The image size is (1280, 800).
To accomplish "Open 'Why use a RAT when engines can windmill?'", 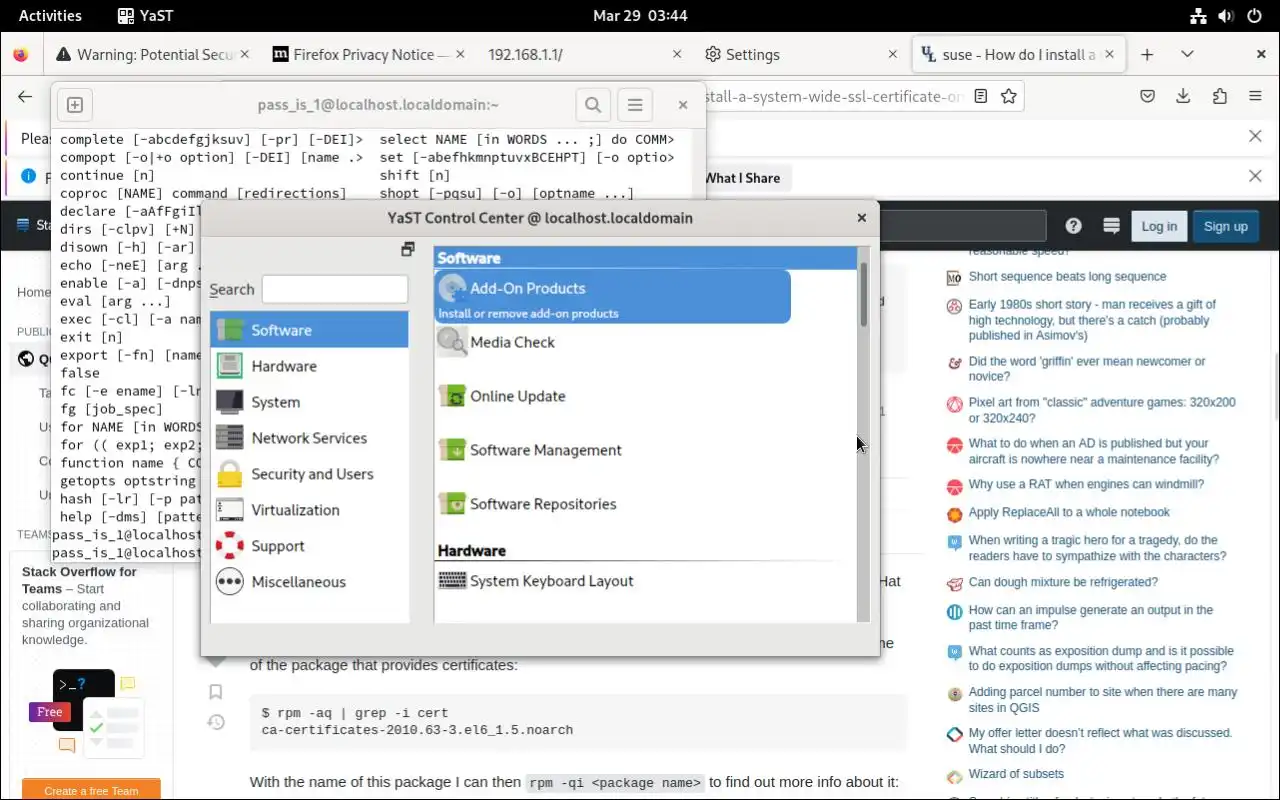I will coord(1086,485).
